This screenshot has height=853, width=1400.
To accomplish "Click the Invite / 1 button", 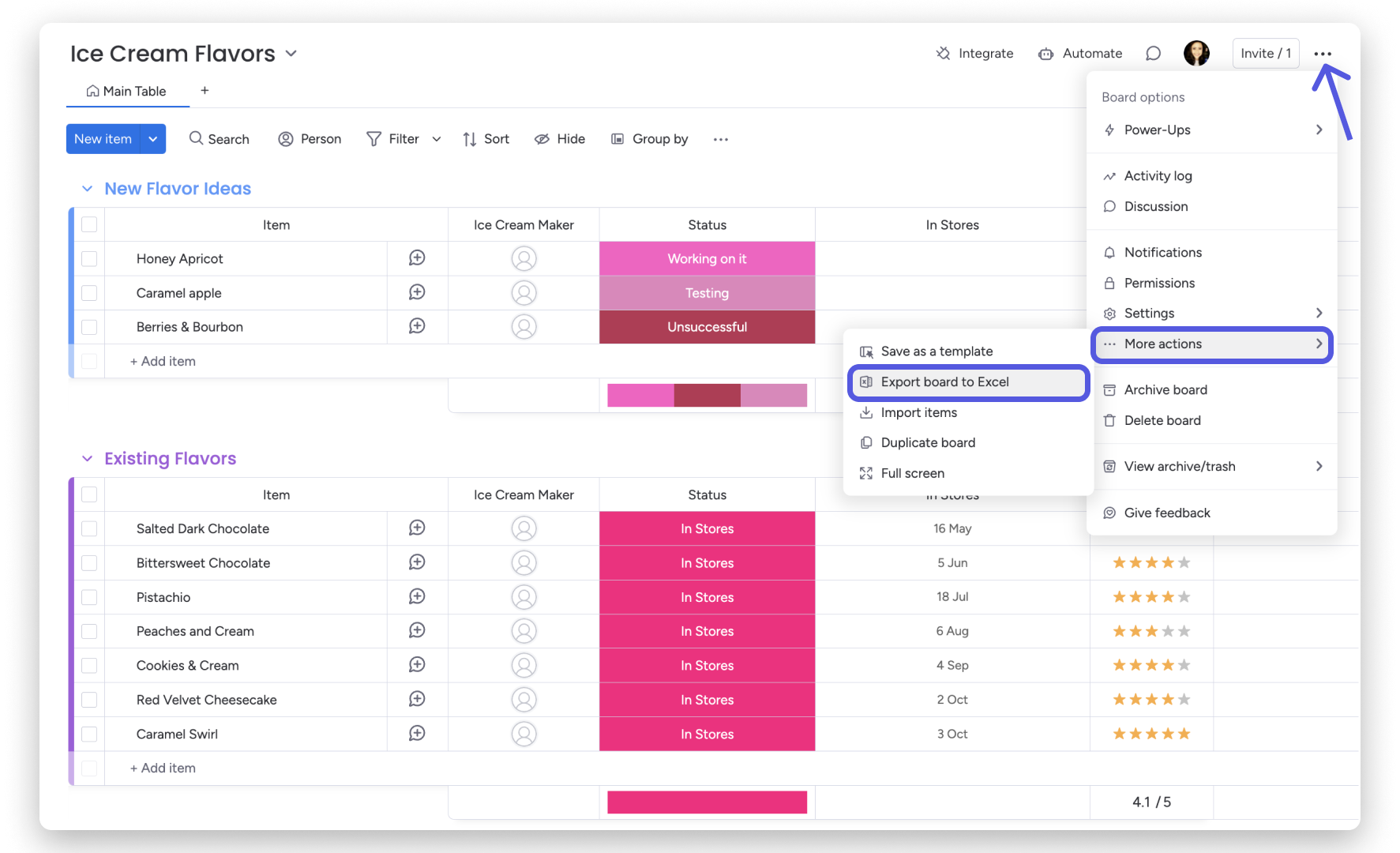I will [1265, 54].
